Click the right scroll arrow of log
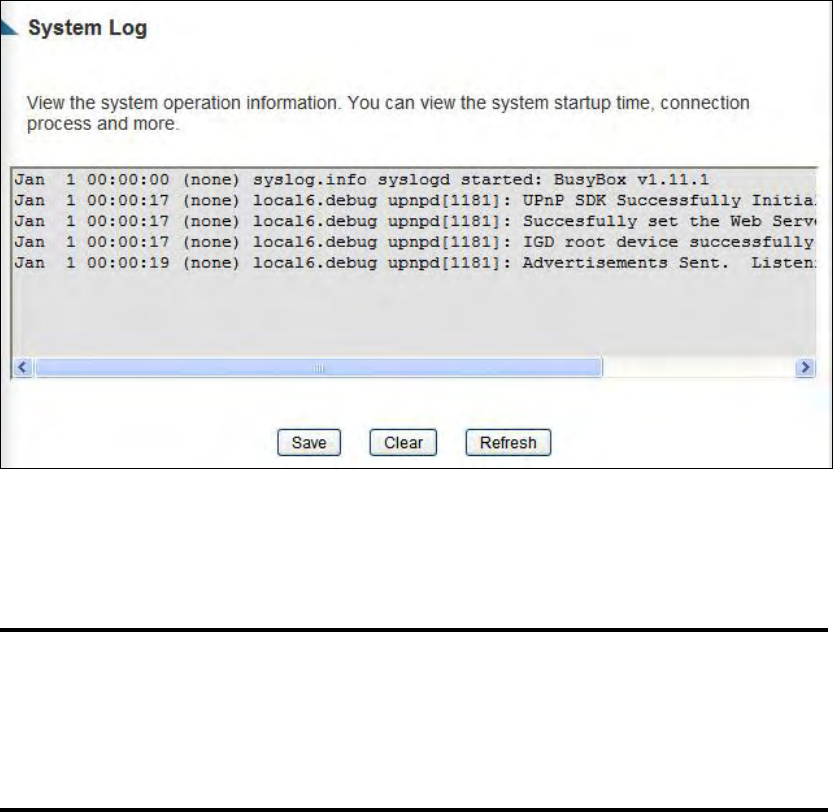This screenshot has height=812, width=833. [x=805, y=367]
